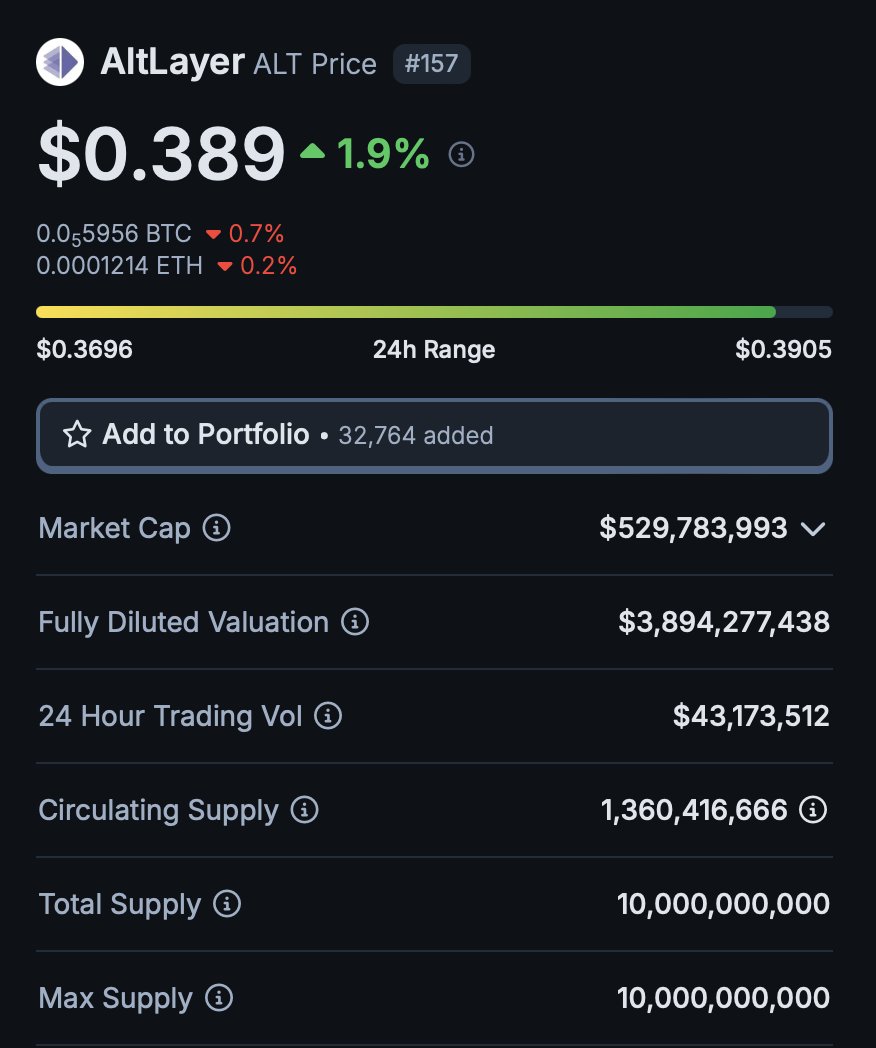Open info icon next to Circulating Supply label
876x1048 pixels.
coord(305,810)
